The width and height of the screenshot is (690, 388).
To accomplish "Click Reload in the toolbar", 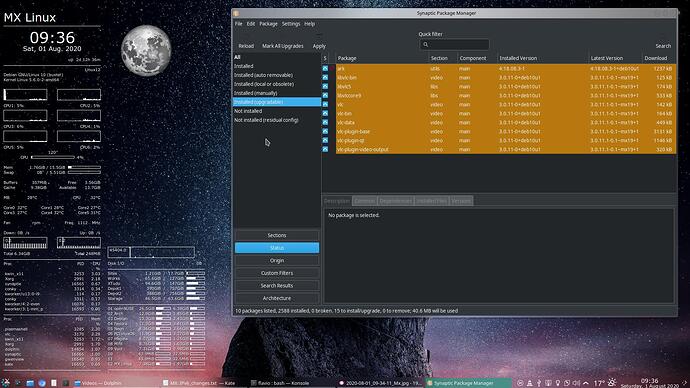I will point(246,46).
